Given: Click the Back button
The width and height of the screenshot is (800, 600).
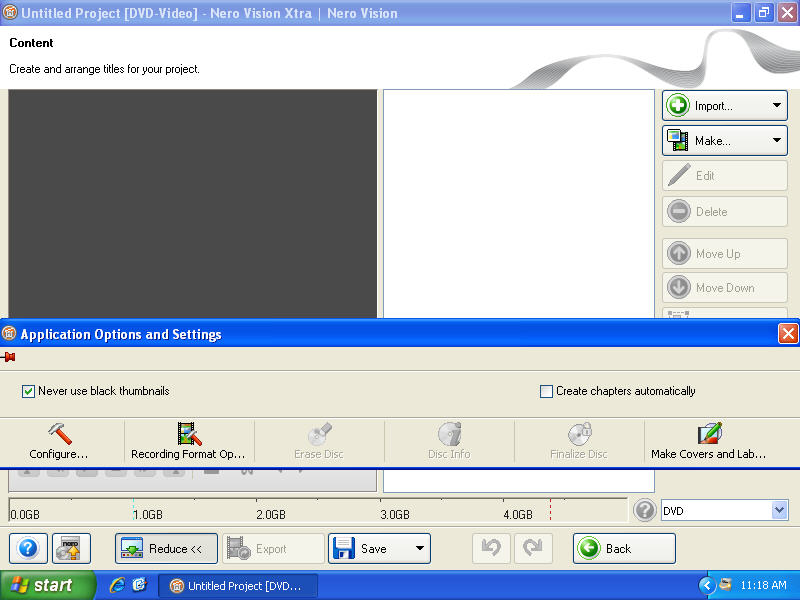Looking at the screenshot, I should click(x=624, y=548).
